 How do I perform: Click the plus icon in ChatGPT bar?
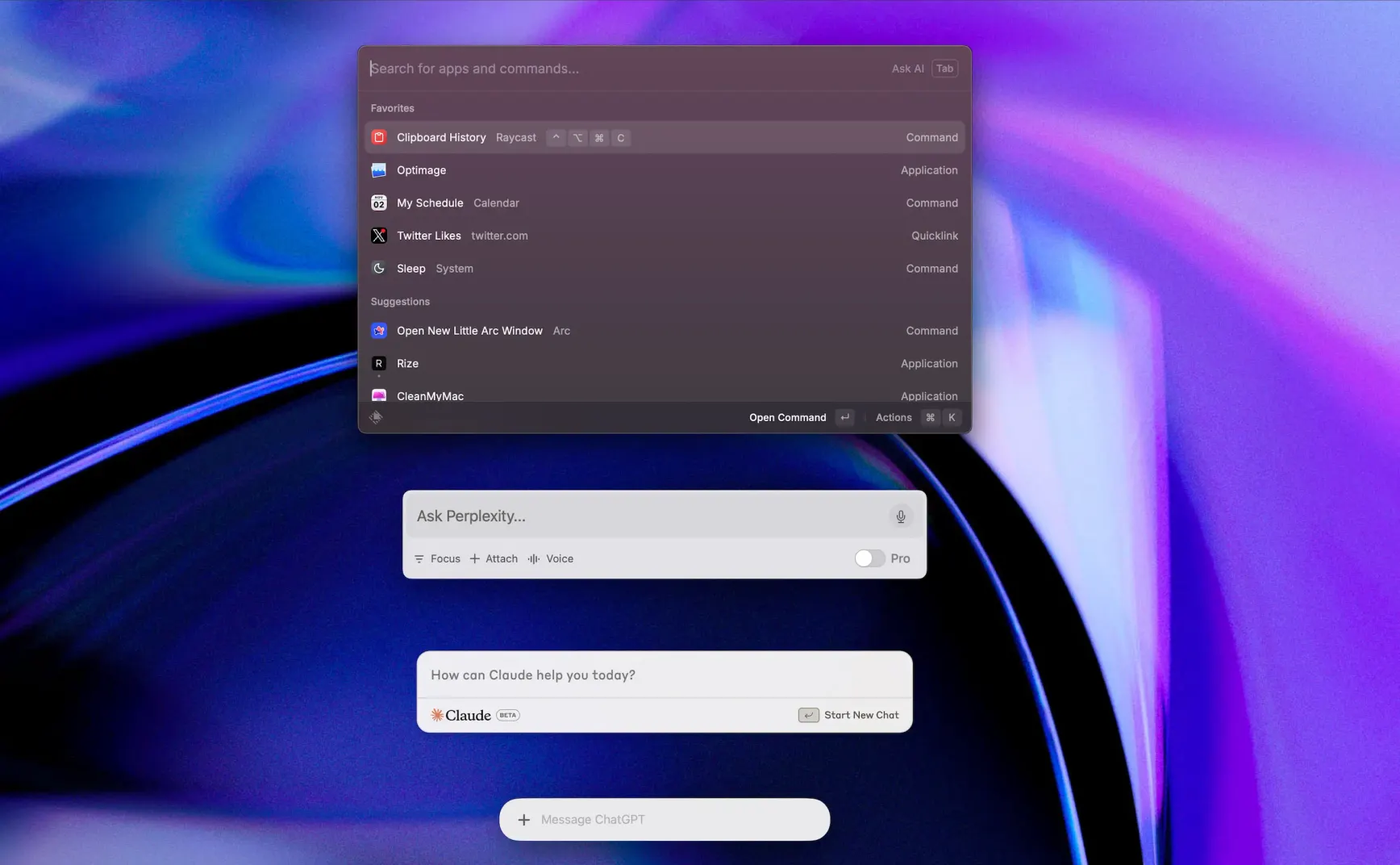pyautogui.click(x=524, y=820)
